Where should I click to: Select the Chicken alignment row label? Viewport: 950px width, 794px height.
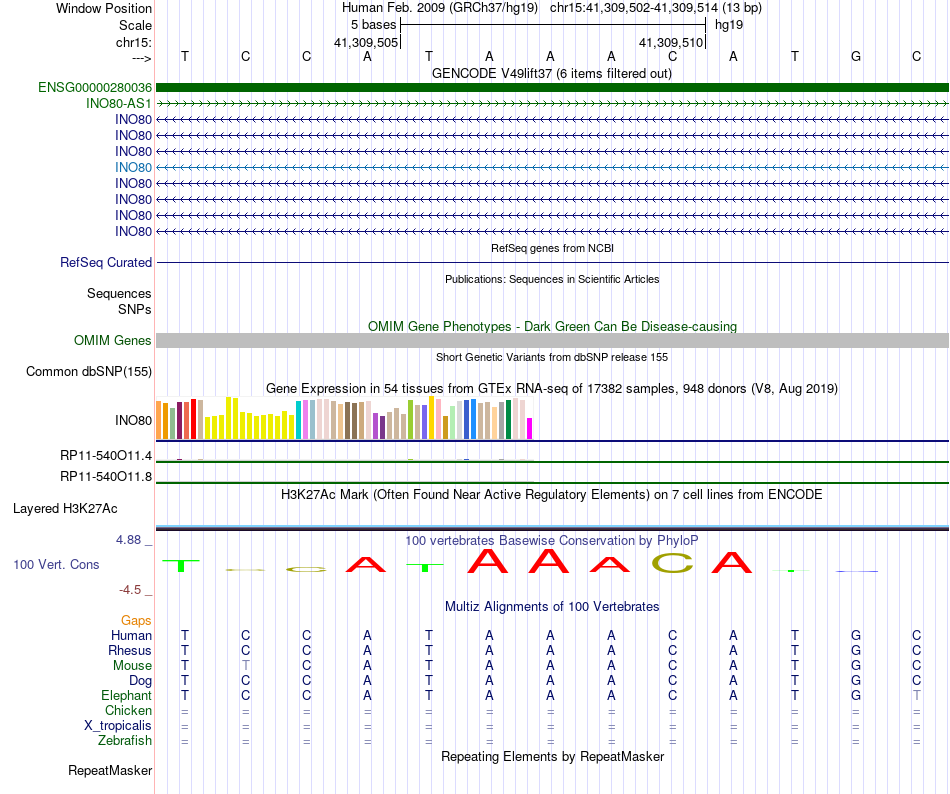click(x=128, y=710)
